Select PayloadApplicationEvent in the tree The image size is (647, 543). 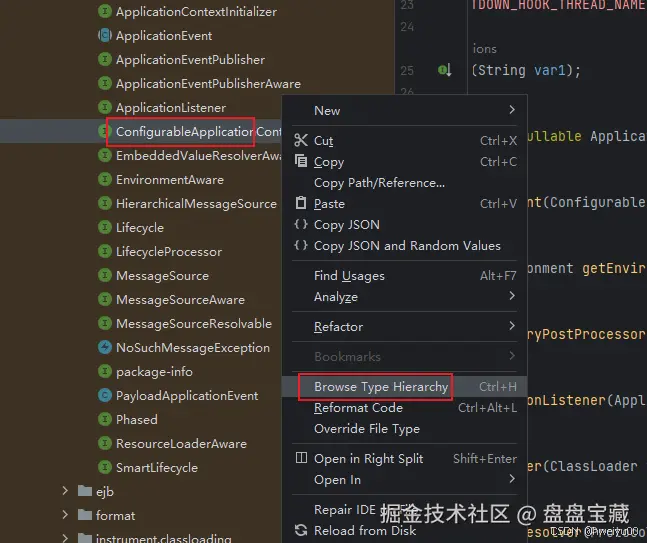pyautogui.click(x=187, y=396)
